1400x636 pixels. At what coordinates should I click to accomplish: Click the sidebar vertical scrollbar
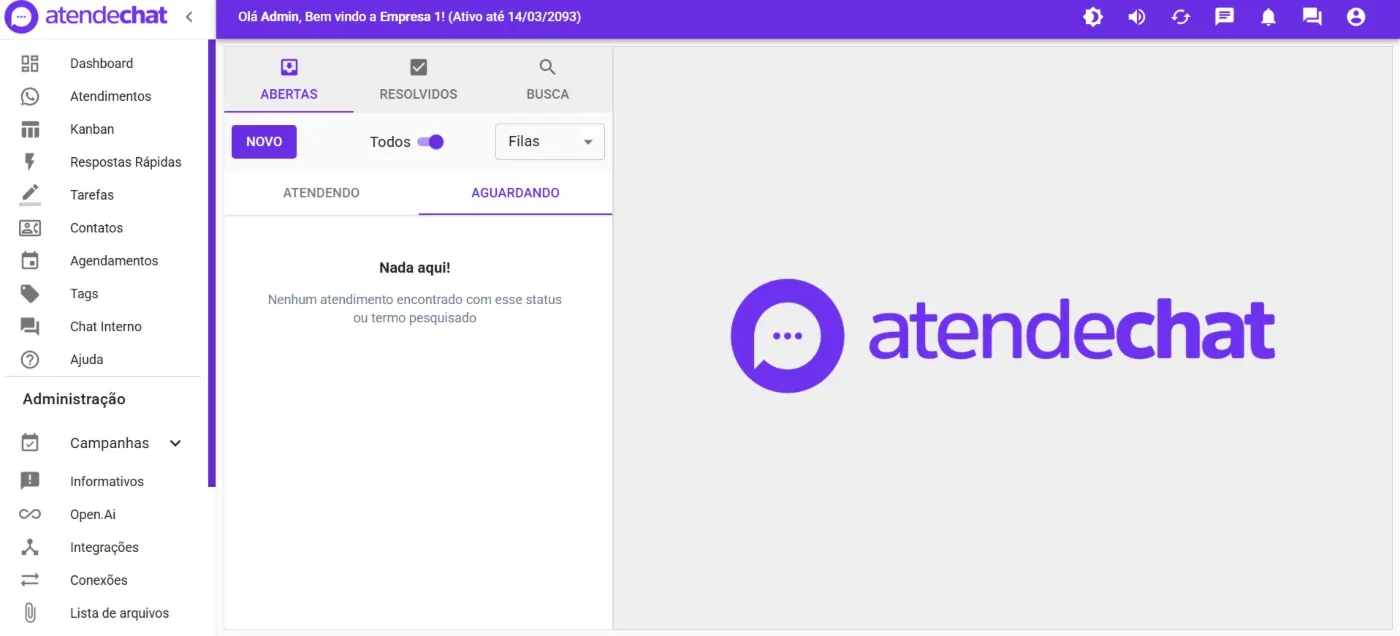(212, 263)
